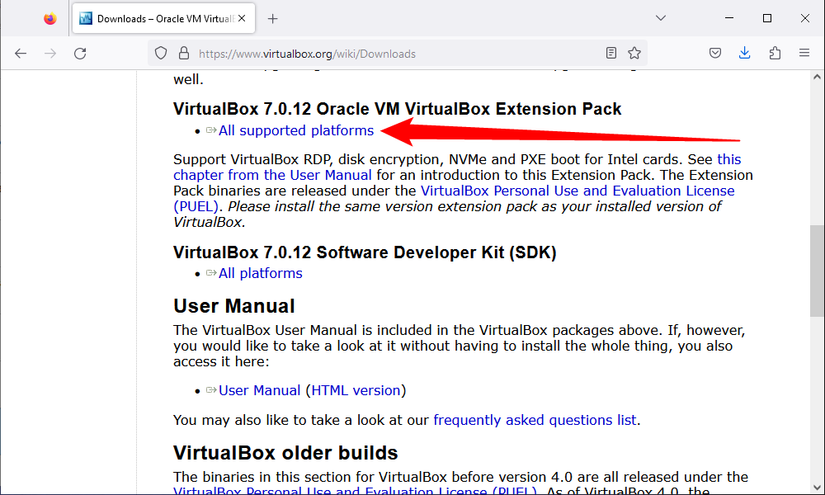Click the tracking protection shield icon

point(160,53)
